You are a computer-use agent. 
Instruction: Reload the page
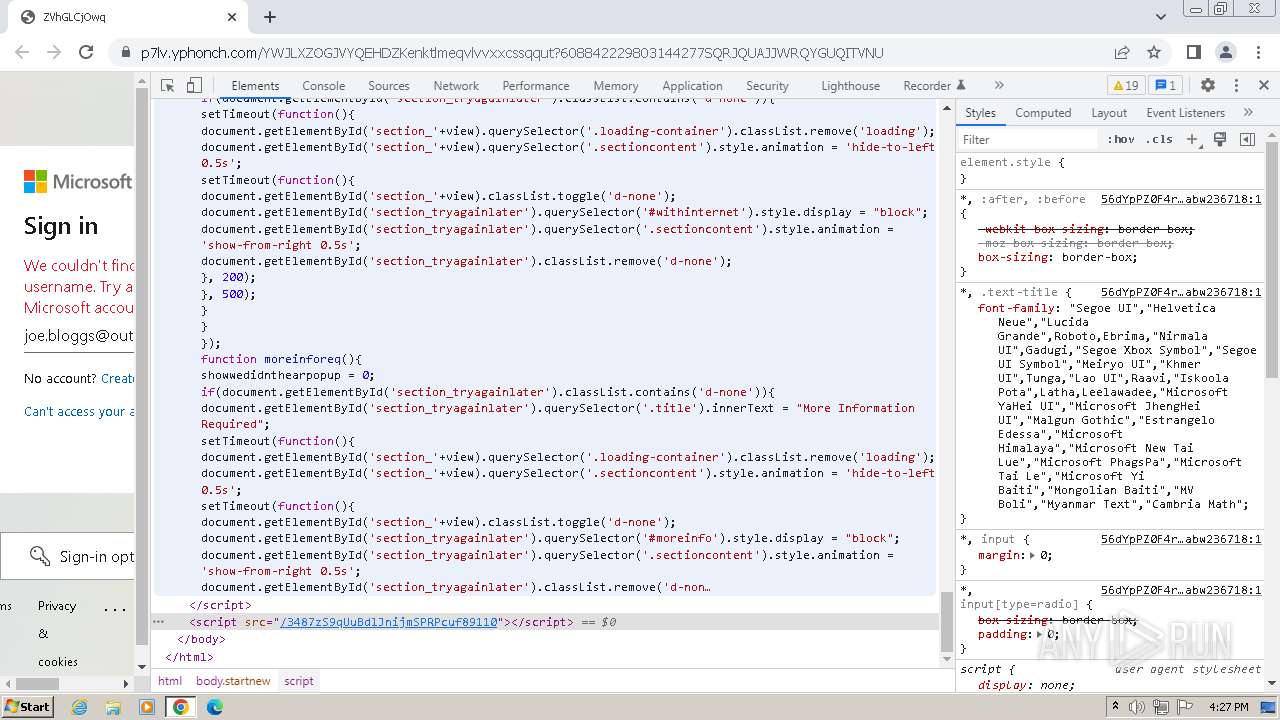[86, 53]
